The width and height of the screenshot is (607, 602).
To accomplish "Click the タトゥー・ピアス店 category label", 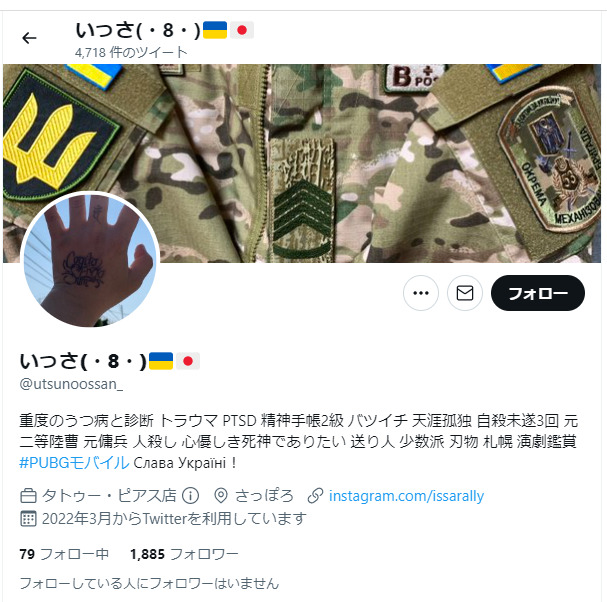I will point(109,496).
